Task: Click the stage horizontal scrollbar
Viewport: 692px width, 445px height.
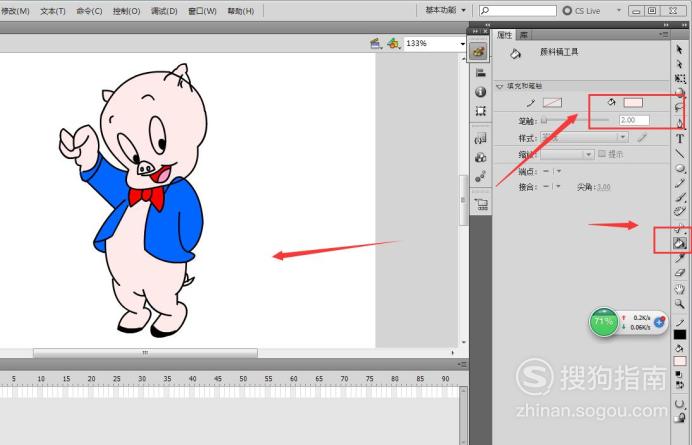Action: click(x=145, y=353)
